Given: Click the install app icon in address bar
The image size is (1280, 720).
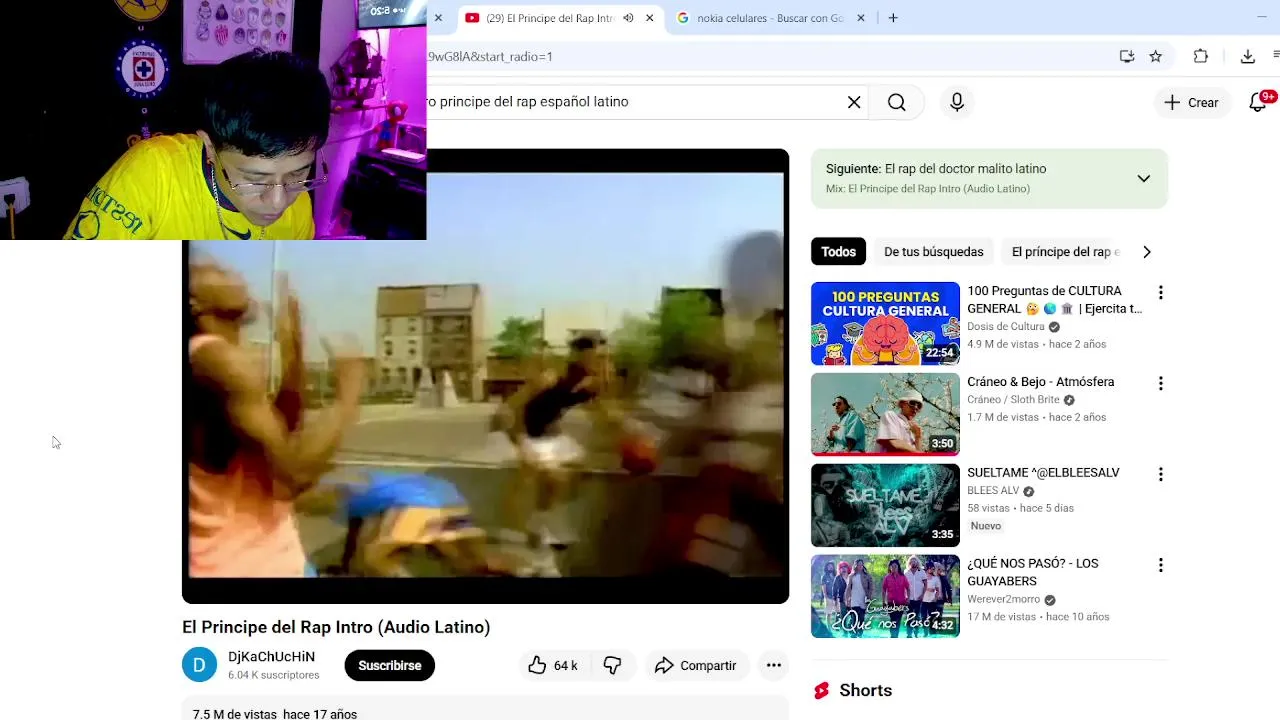Looking at the screenshot, I should pyautogui.click(x=1127, y=57).
